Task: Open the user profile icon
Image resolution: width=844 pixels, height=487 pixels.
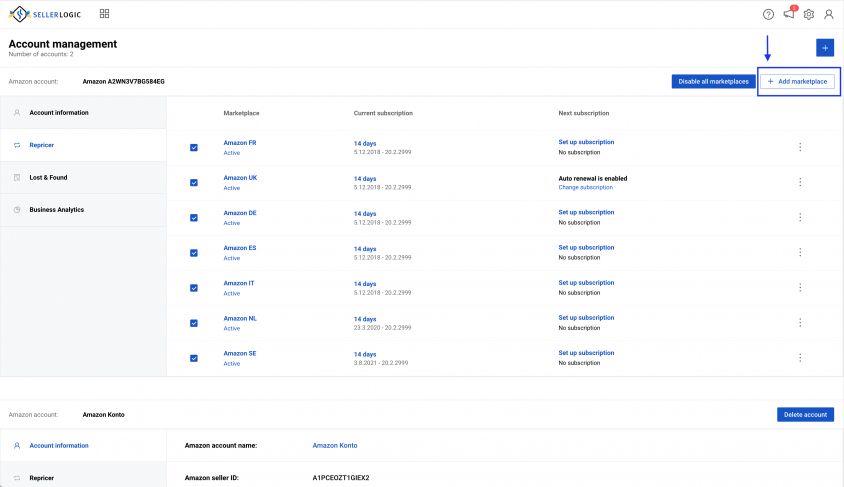Action: tap(829, 14)
